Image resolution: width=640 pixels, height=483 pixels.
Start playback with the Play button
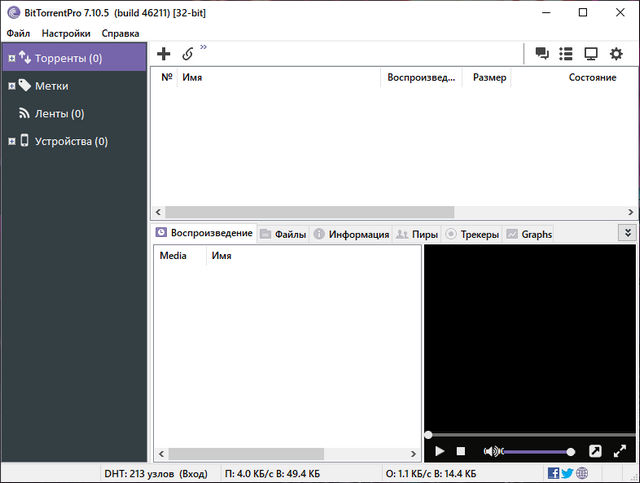pos(440,451)
